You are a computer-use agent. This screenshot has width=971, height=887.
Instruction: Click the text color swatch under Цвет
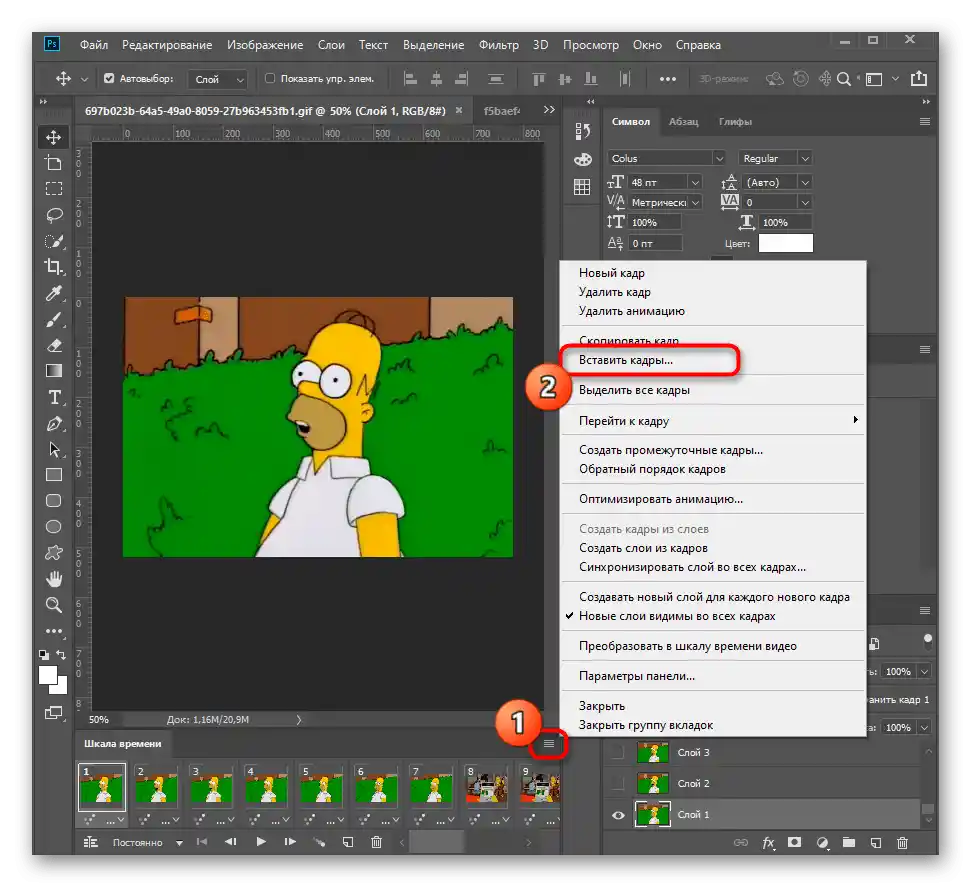pos(785,243)
